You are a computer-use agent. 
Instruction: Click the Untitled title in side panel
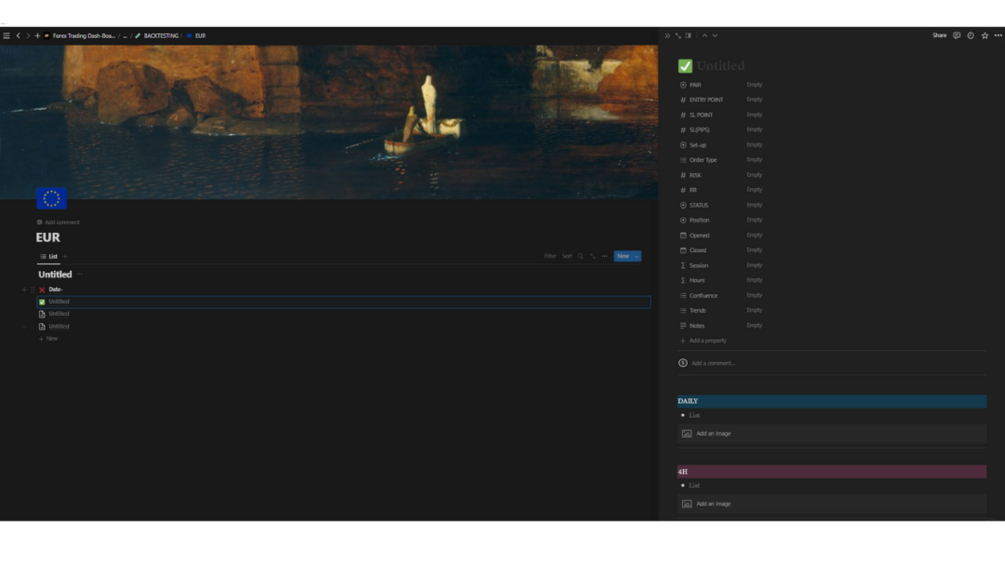click(x=720, y=66)
